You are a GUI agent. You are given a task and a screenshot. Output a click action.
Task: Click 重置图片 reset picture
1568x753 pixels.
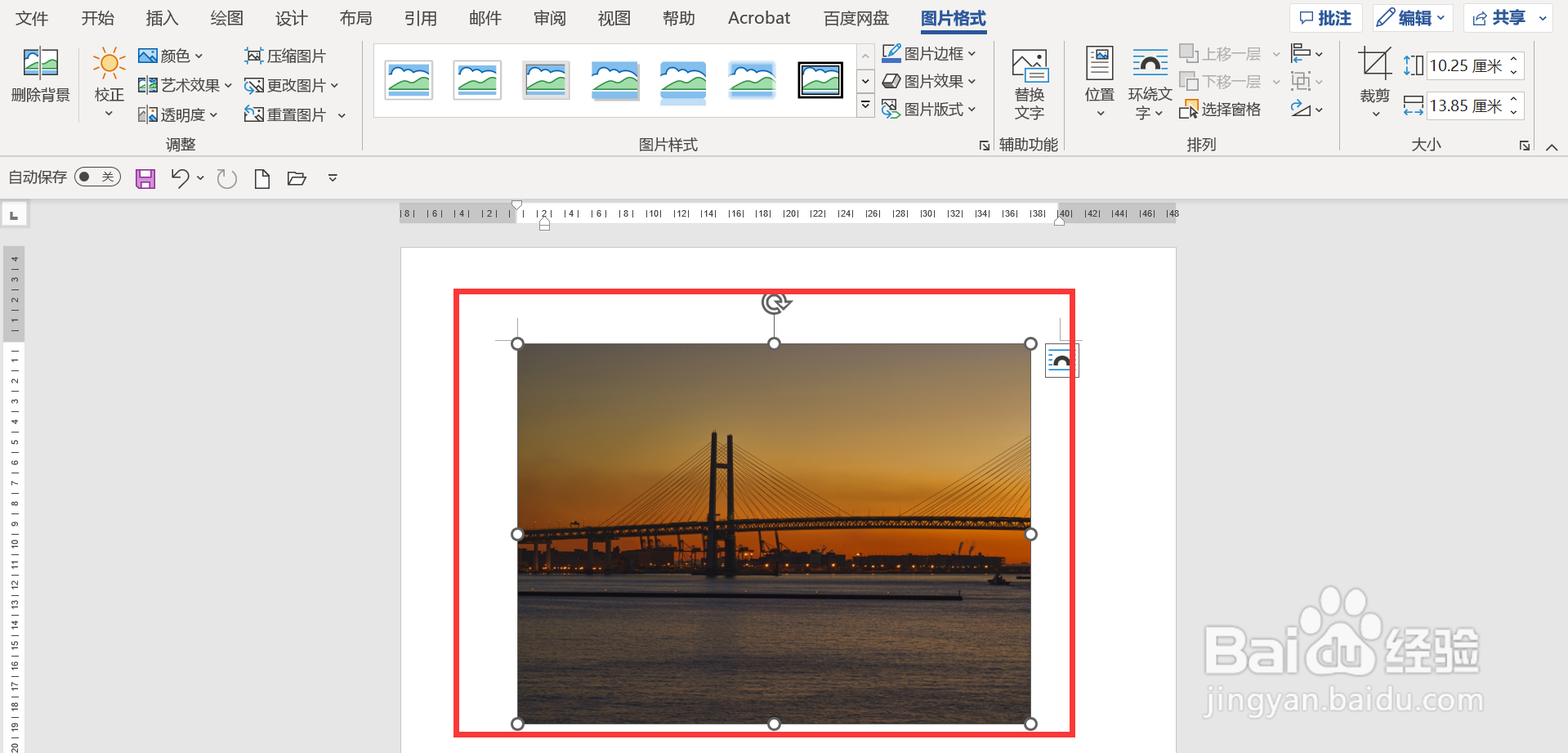(285, 114)
